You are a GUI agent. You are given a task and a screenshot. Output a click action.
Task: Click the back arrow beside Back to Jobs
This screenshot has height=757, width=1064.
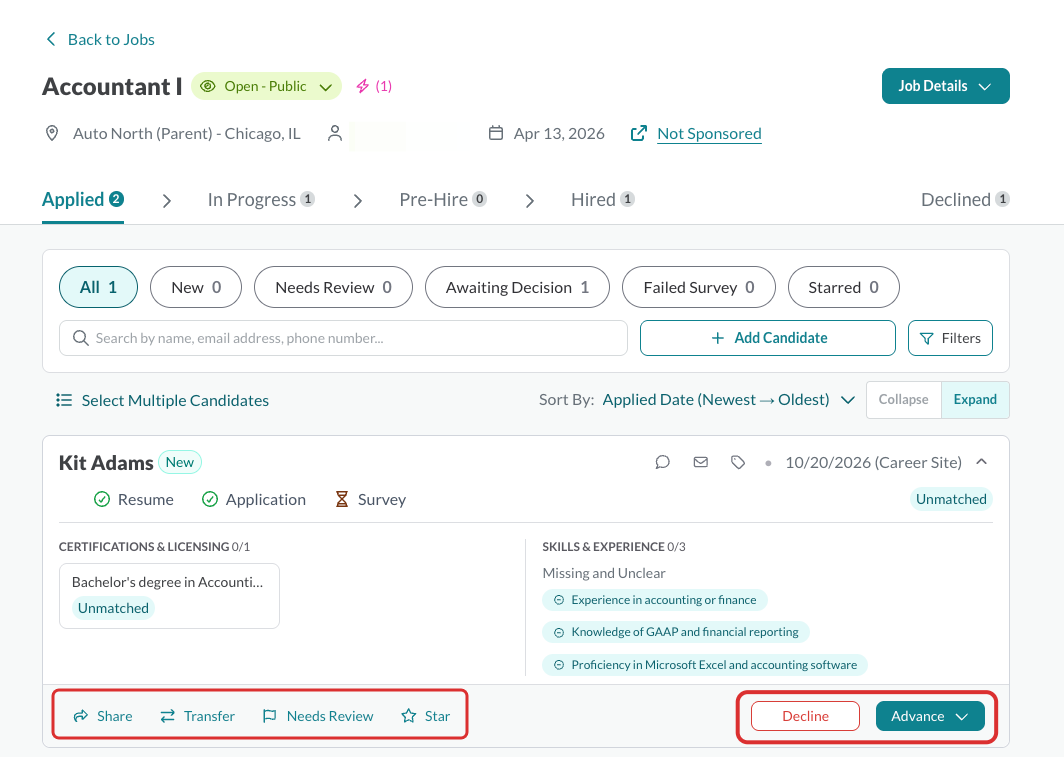click(x=51, y=39)
